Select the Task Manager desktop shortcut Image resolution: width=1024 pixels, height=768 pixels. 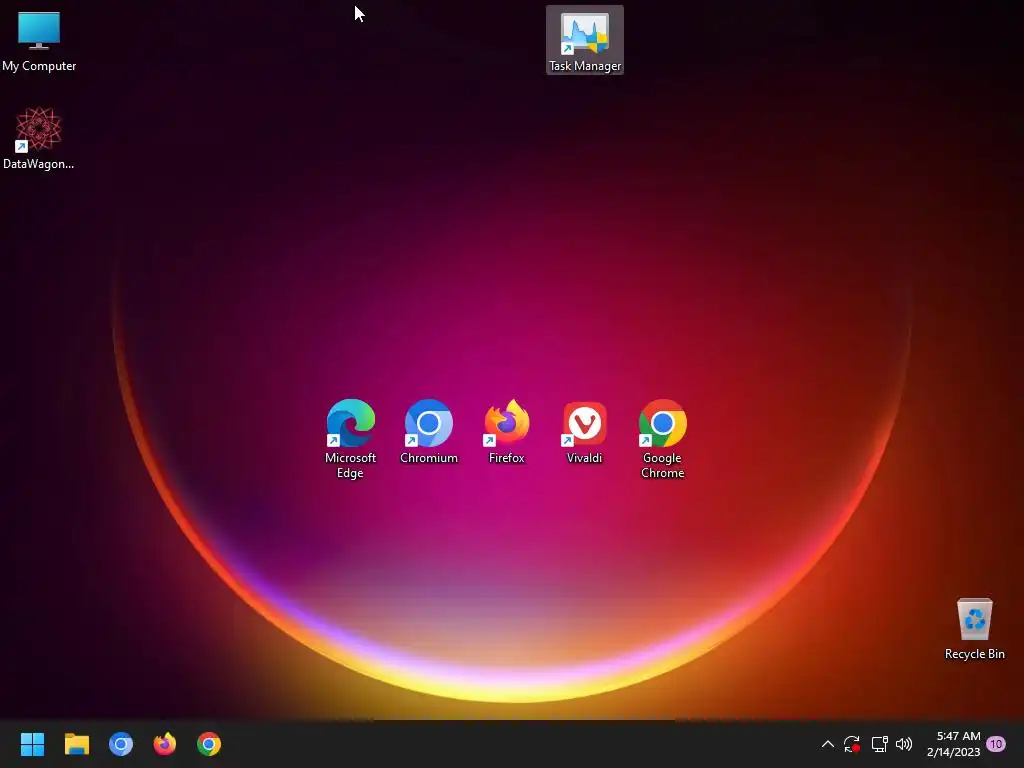click(x=584, y=40)
